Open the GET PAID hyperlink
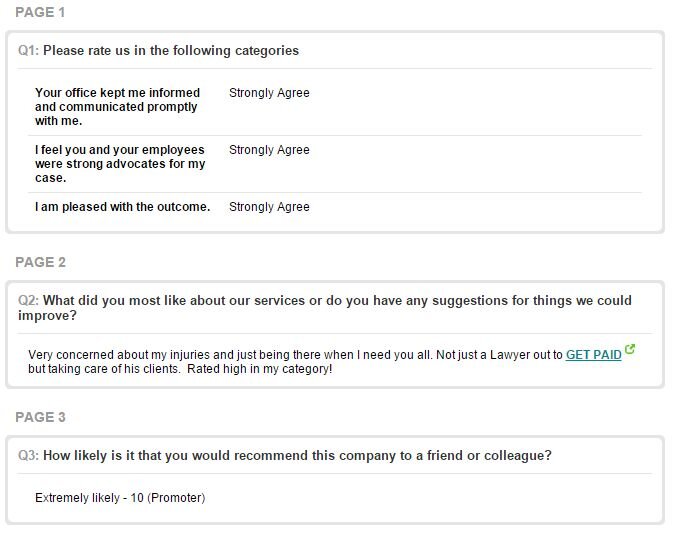Viewport: 675px width, 534px height. coord(594,355)
